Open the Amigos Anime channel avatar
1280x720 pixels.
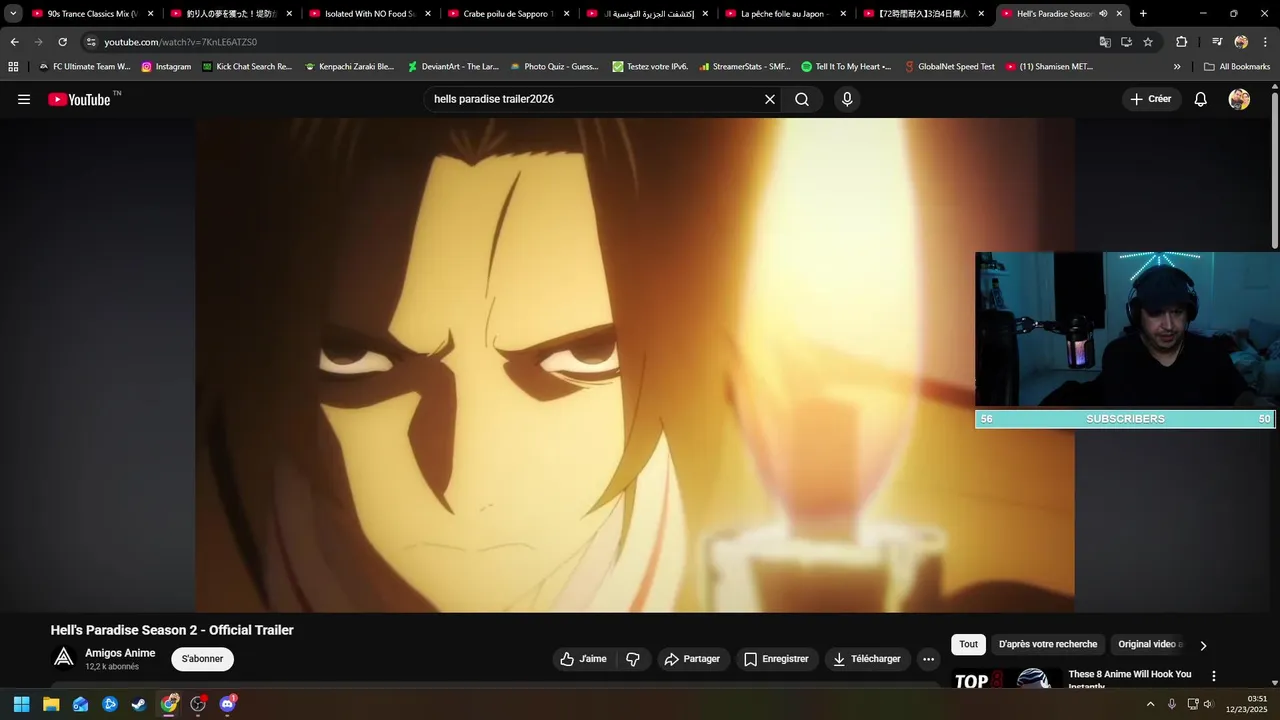(64, 657)
